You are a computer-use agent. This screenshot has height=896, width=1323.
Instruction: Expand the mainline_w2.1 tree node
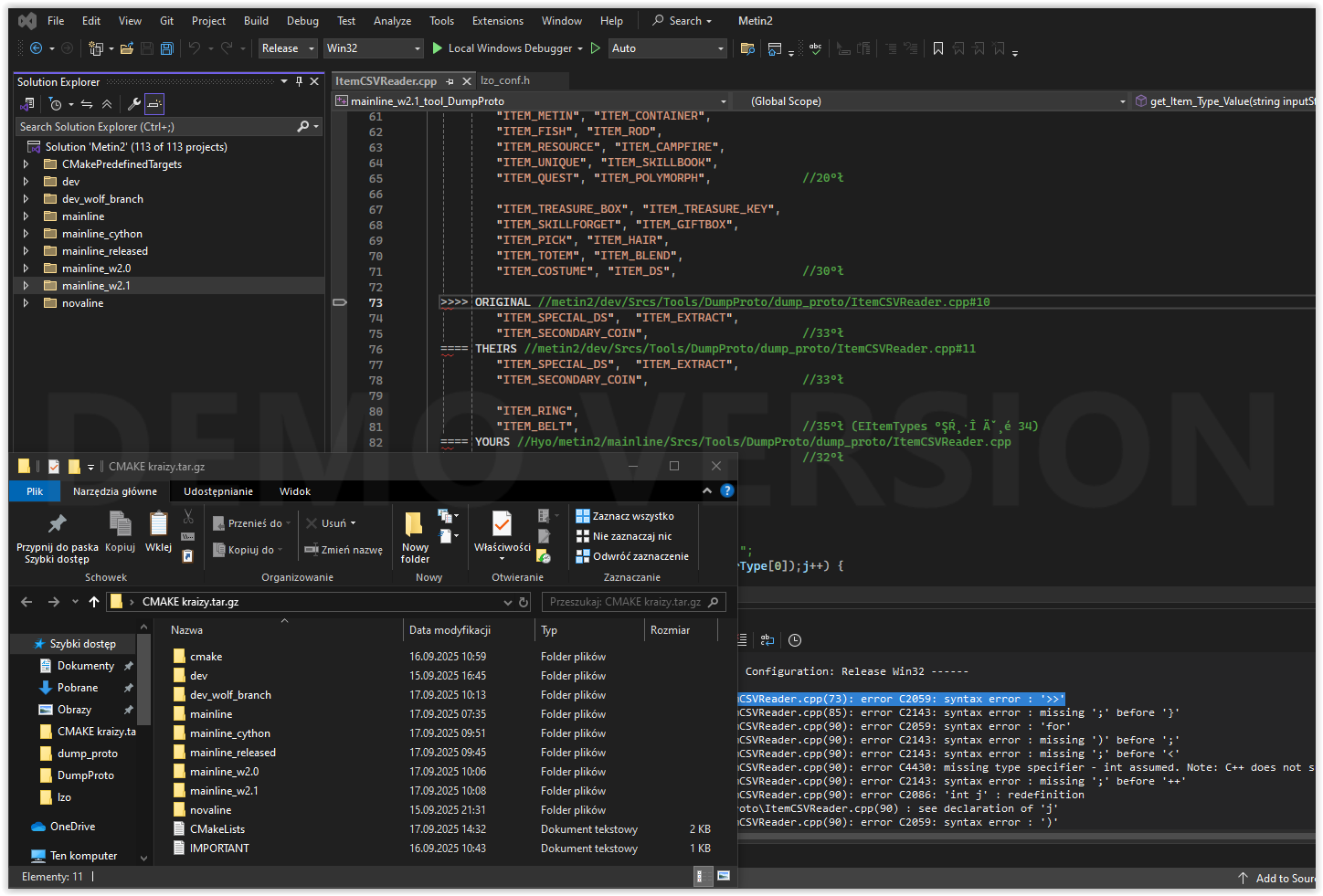point(26,286)
